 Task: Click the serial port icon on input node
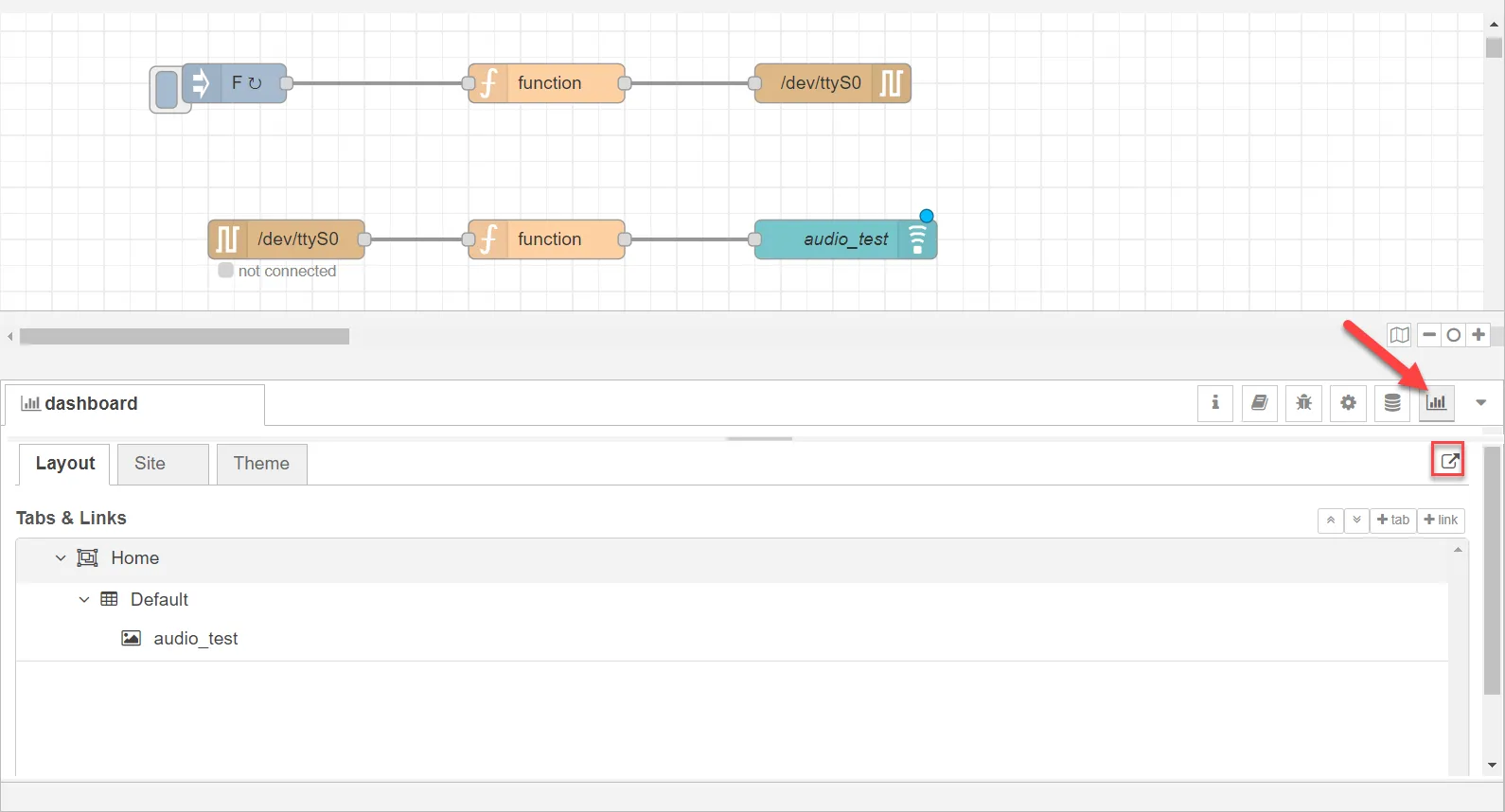(x=228, y=239)
